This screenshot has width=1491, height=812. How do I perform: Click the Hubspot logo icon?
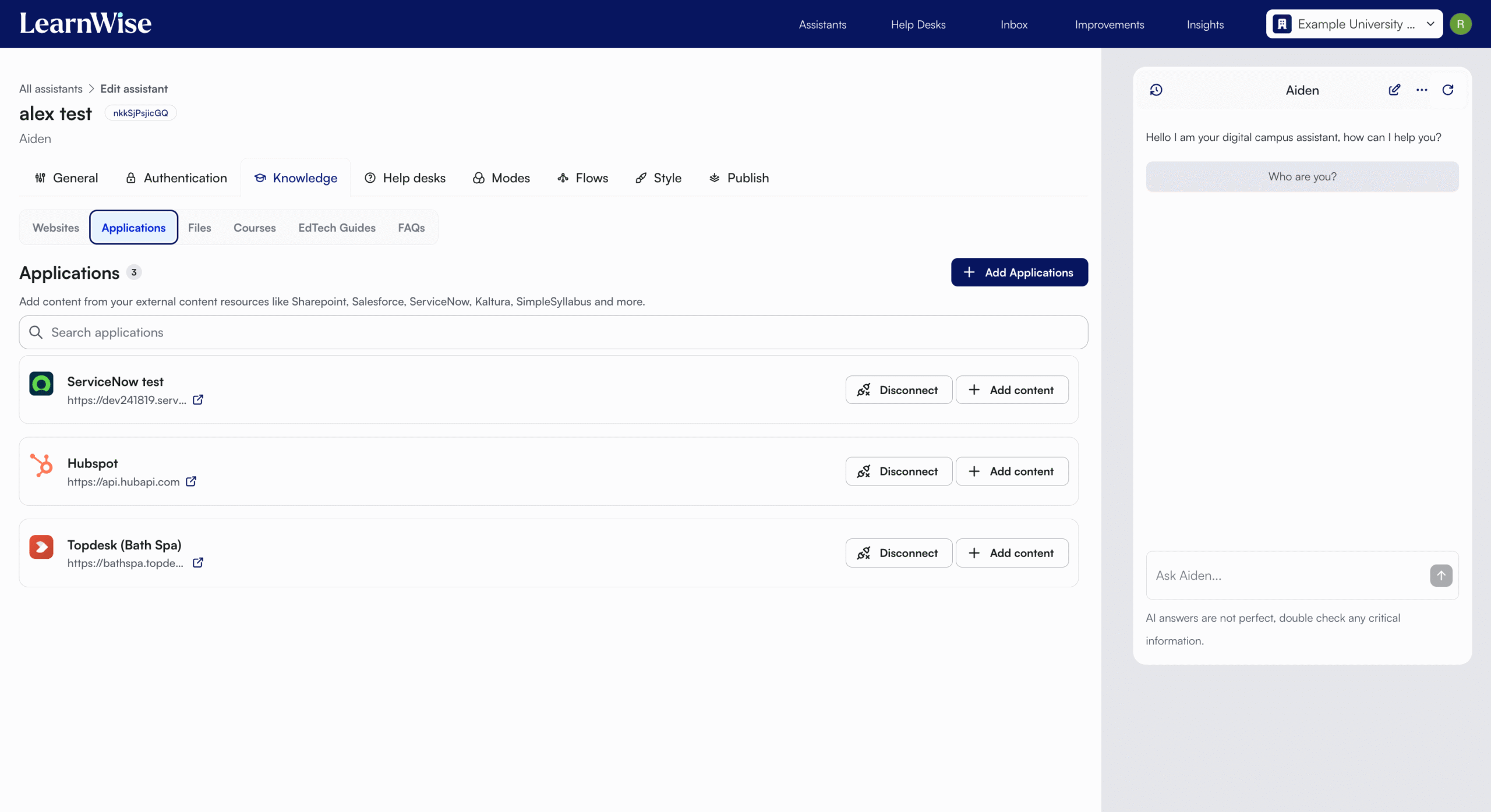41,465
